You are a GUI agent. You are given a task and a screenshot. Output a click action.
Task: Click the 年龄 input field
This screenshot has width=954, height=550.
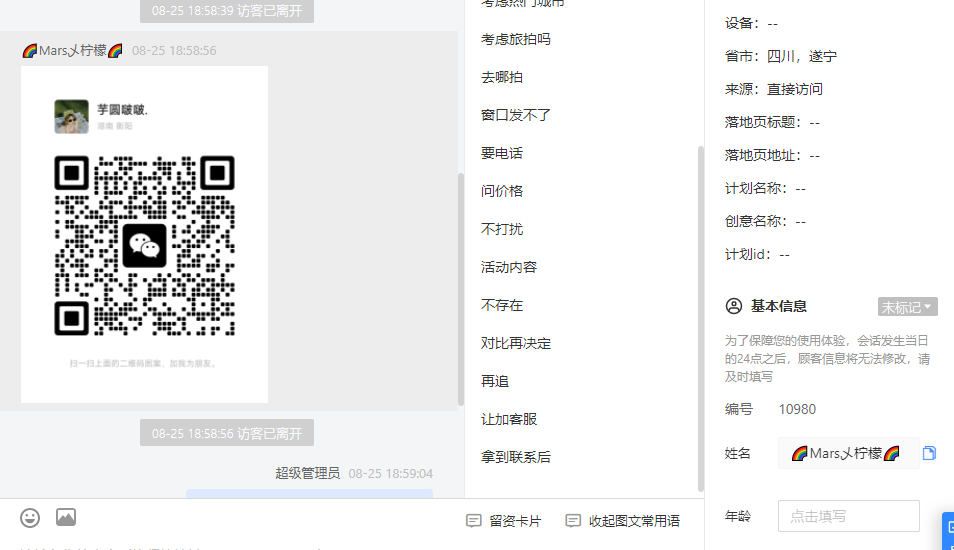848,516
